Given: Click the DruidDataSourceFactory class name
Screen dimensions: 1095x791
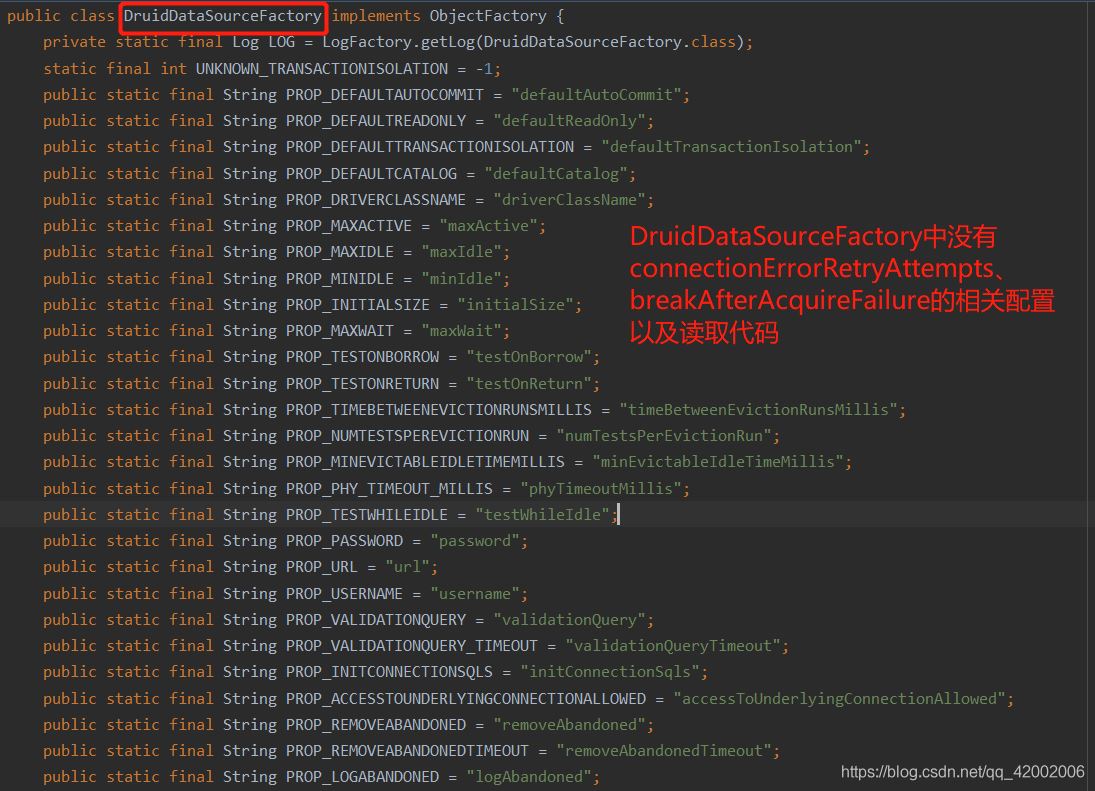Looking at the screenshot, I should tap(223, 16).
